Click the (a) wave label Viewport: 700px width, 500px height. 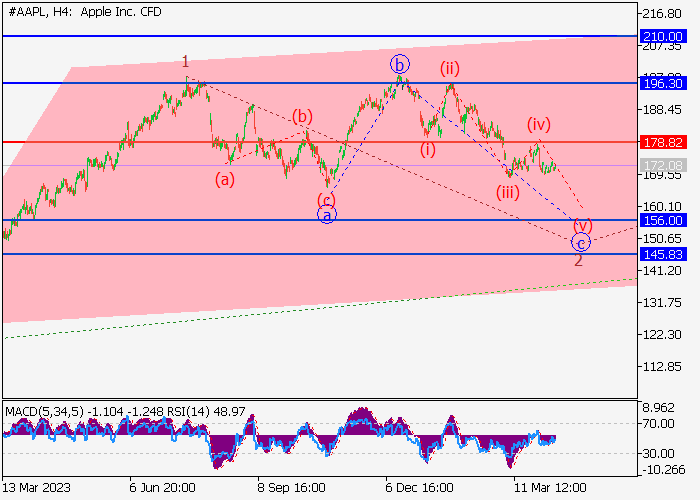coord(225,180)
